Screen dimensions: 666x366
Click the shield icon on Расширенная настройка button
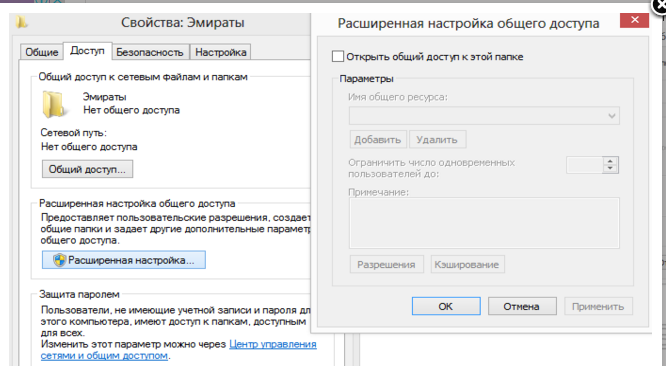click(x=59, y=260)
